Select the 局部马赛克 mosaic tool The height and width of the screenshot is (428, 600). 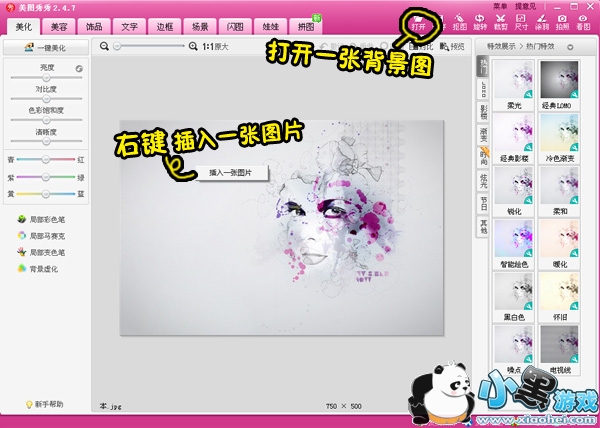click(x=41, y=236)
